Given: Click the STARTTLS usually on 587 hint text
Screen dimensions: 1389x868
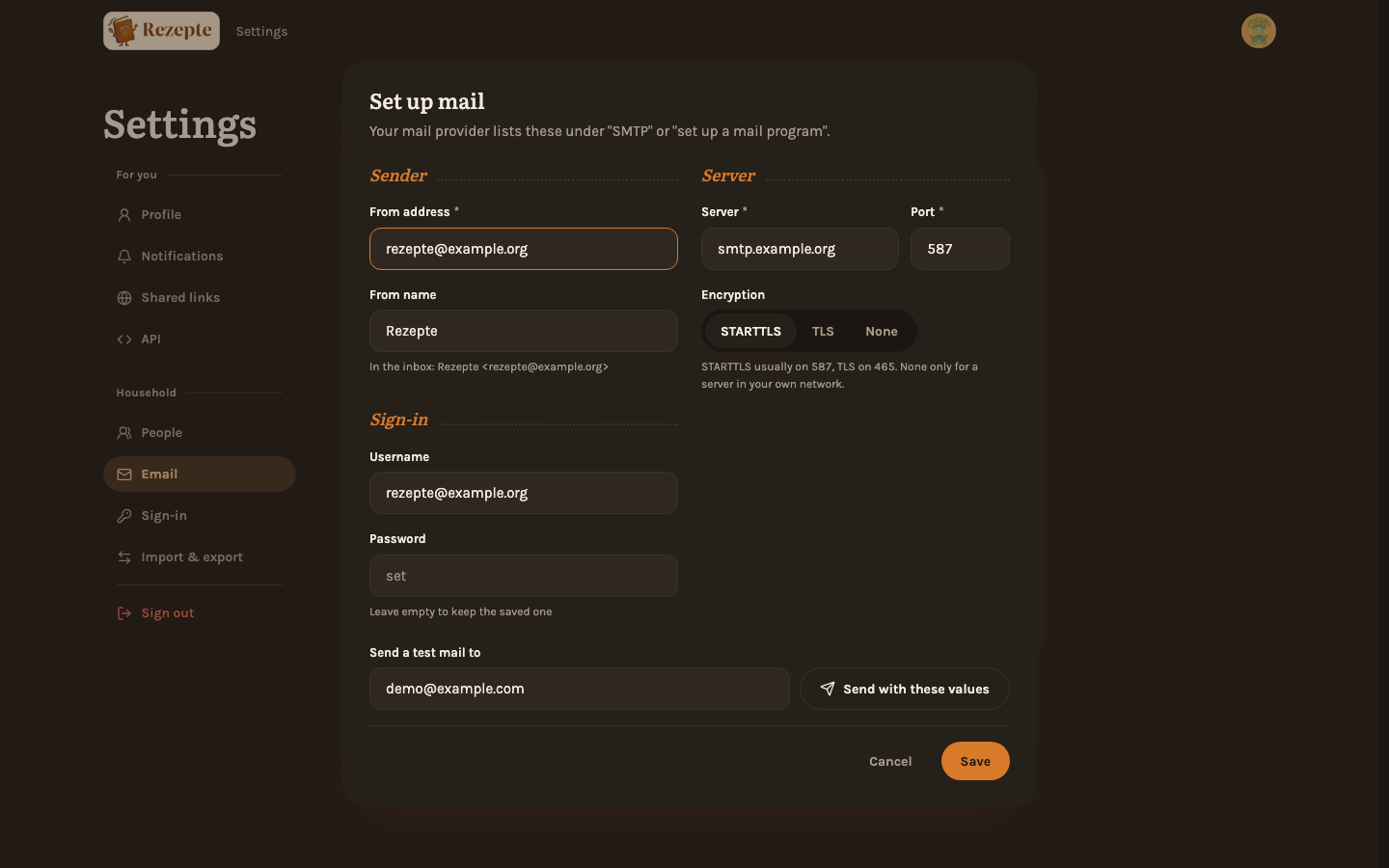Looking at the screenshot, I should 840,375.
